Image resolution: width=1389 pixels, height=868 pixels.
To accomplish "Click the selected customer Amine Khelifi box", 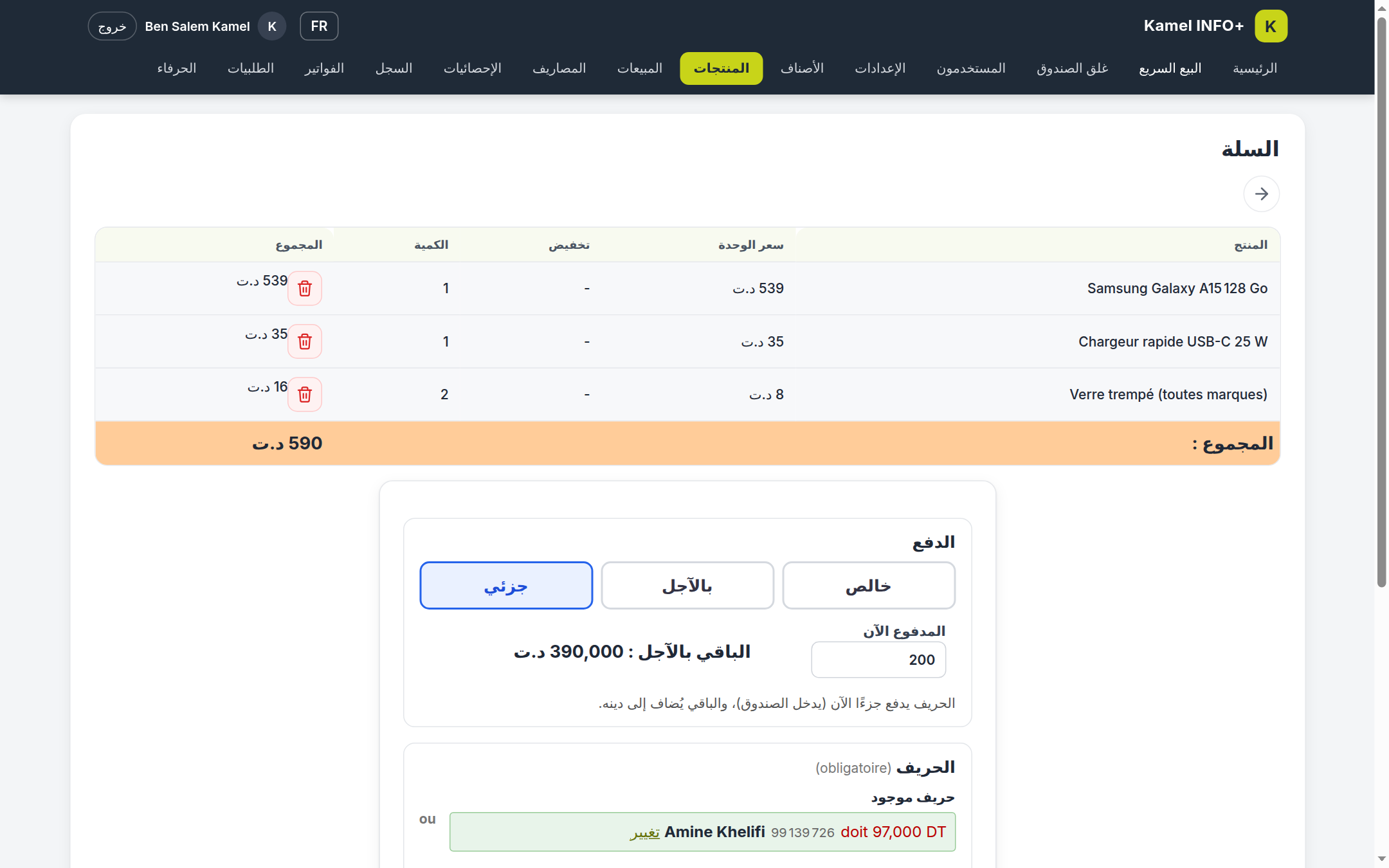I will coord(702,832).
